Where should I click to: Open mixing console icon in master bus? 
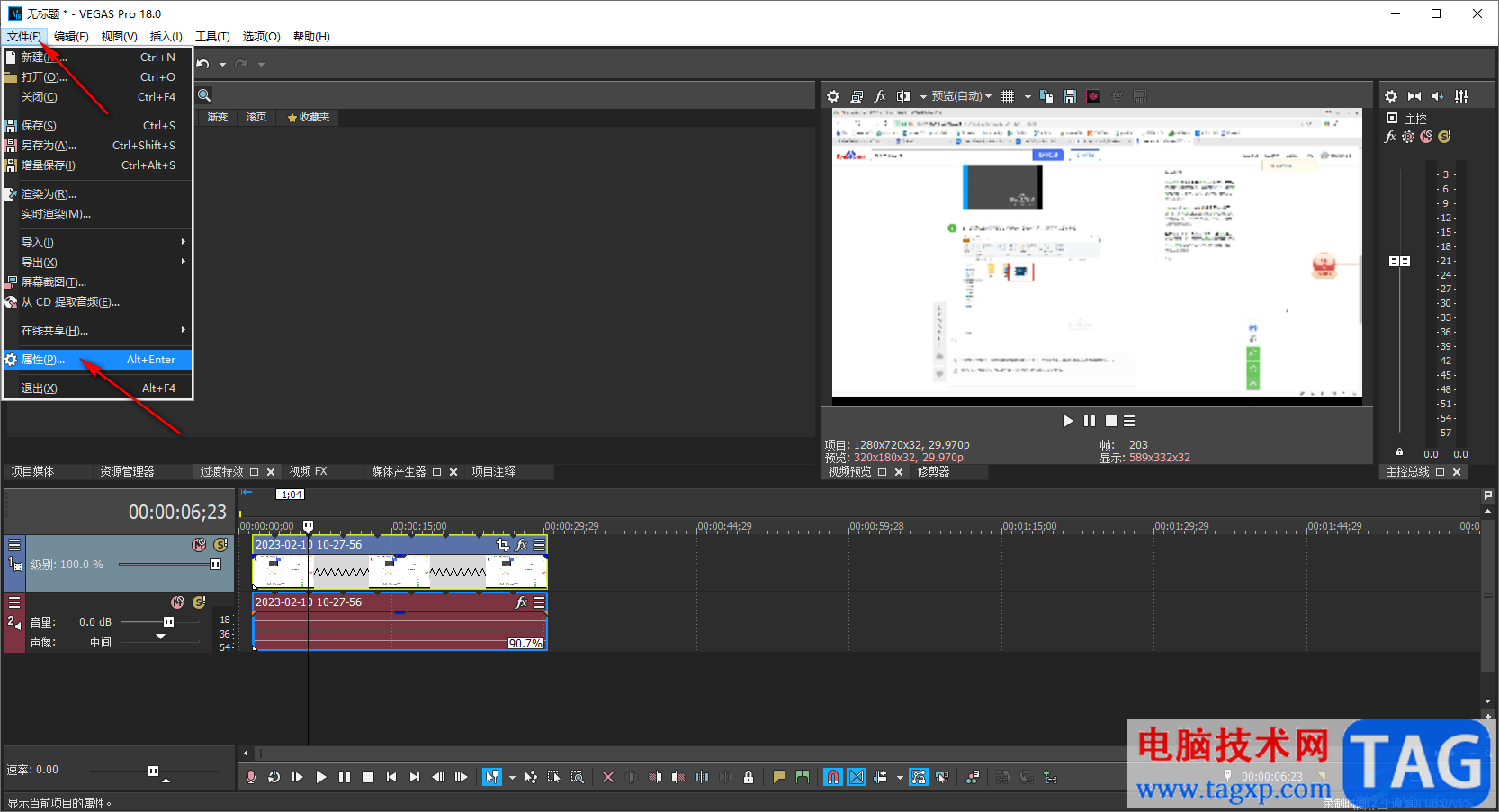[x=1461, y=96]
